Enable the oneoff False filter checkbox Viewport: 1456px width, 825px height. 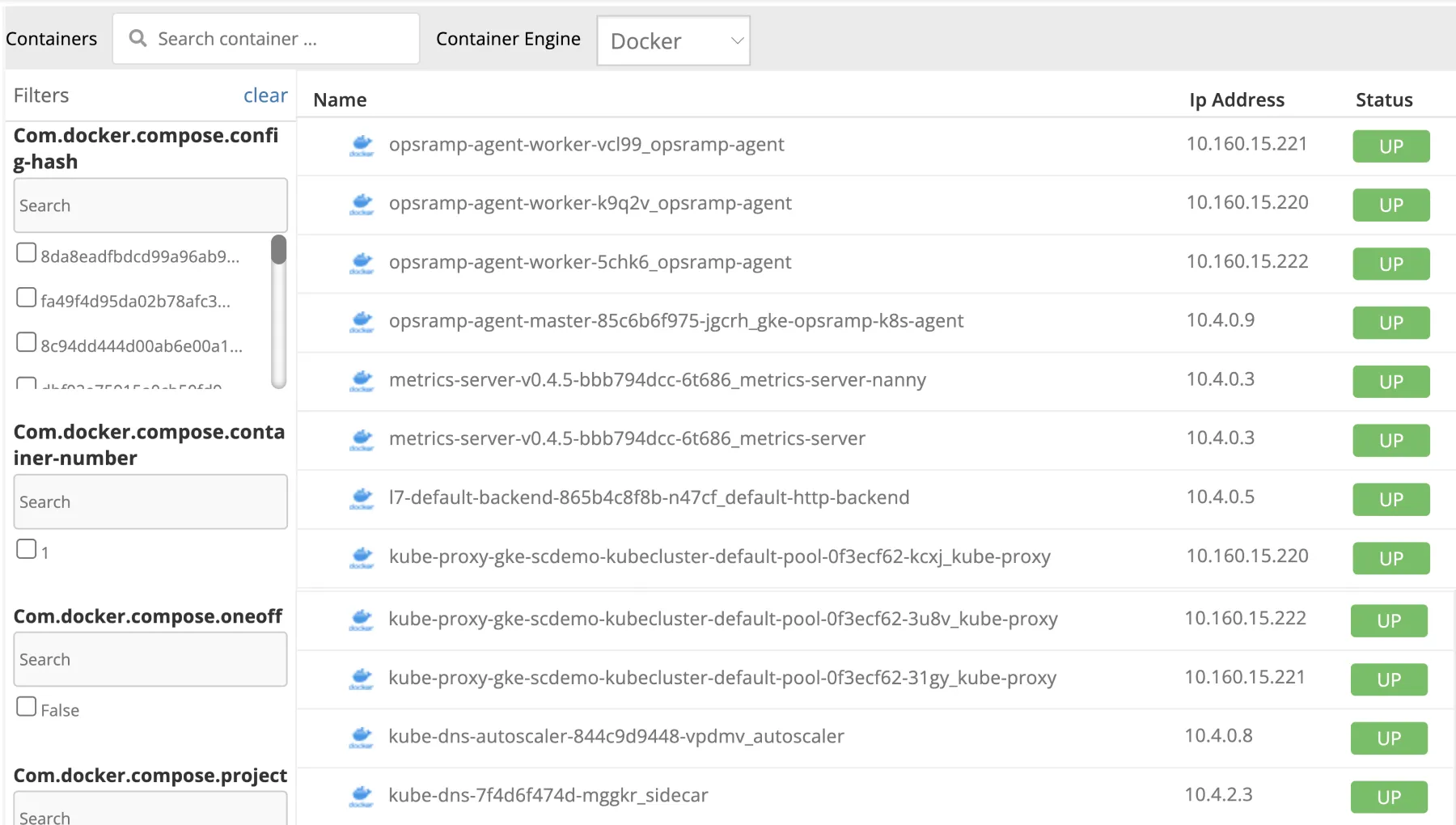point(27,707)
